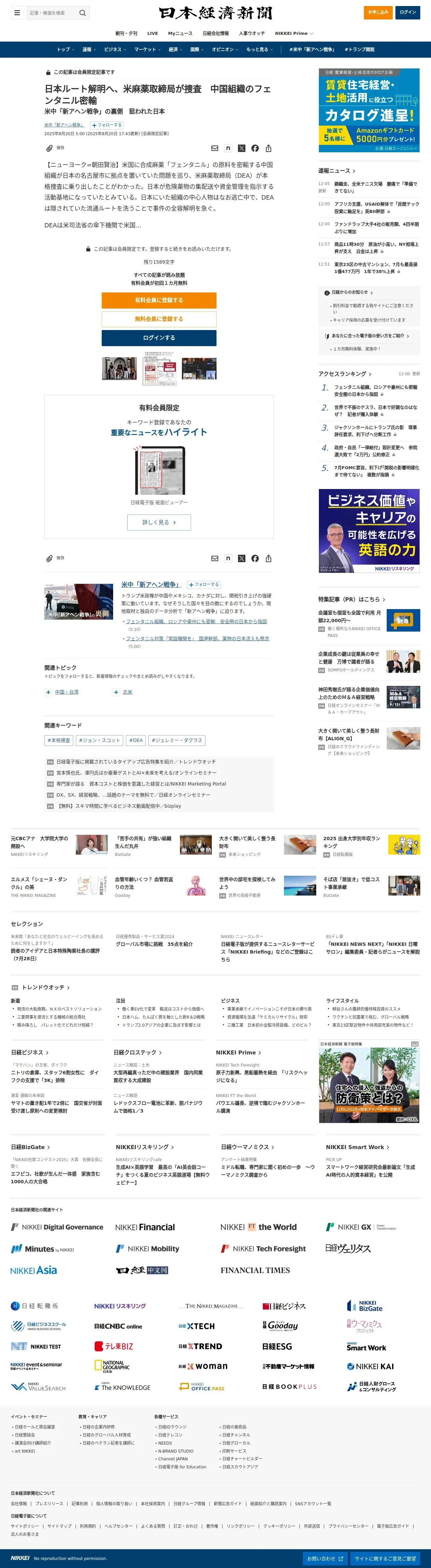Image resolution: width=431 pixels, height=1568 pixels.
Task: Share to note in upper share bar
Action: coord(228,148)
